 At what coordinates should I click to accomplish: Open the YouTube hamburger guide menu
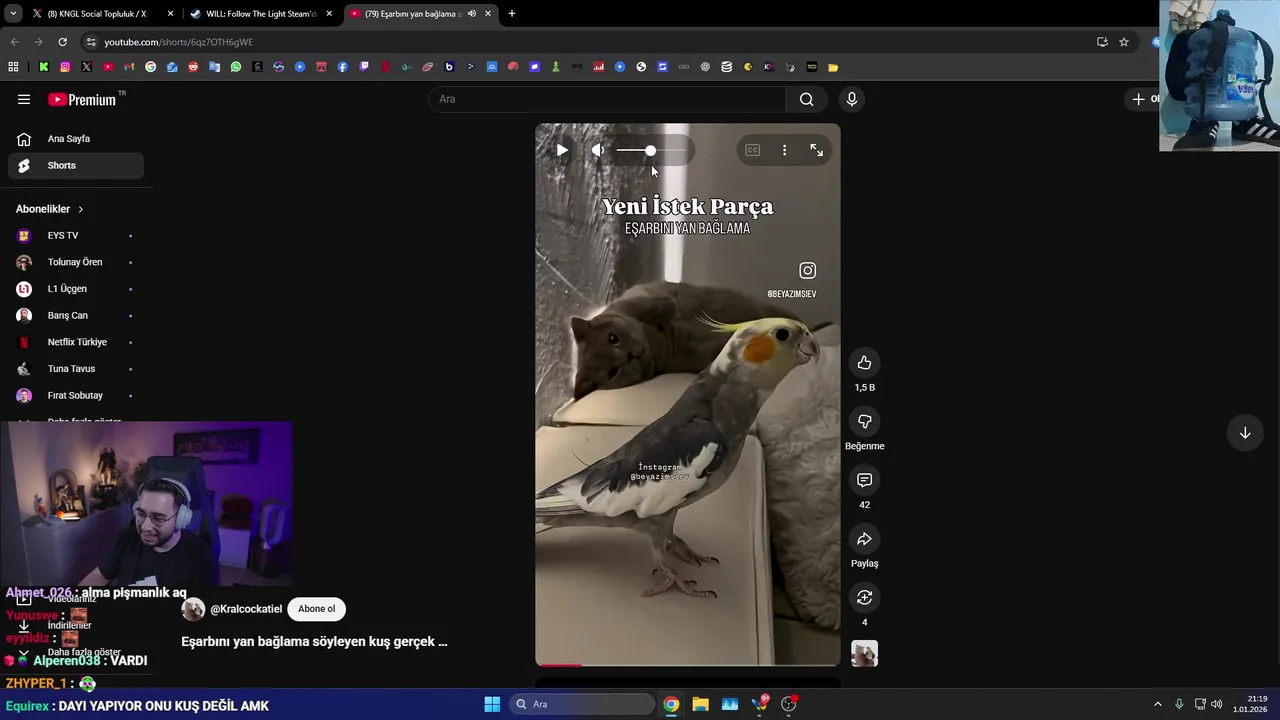(24, 99)
